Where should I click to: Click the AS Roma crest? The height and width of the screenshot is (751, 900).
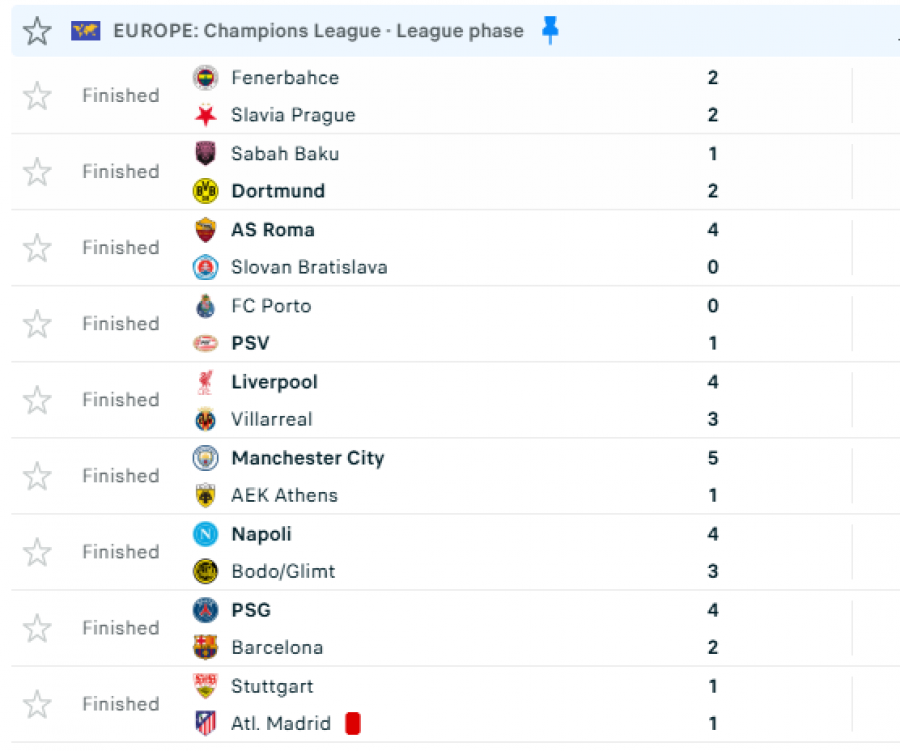205,230
